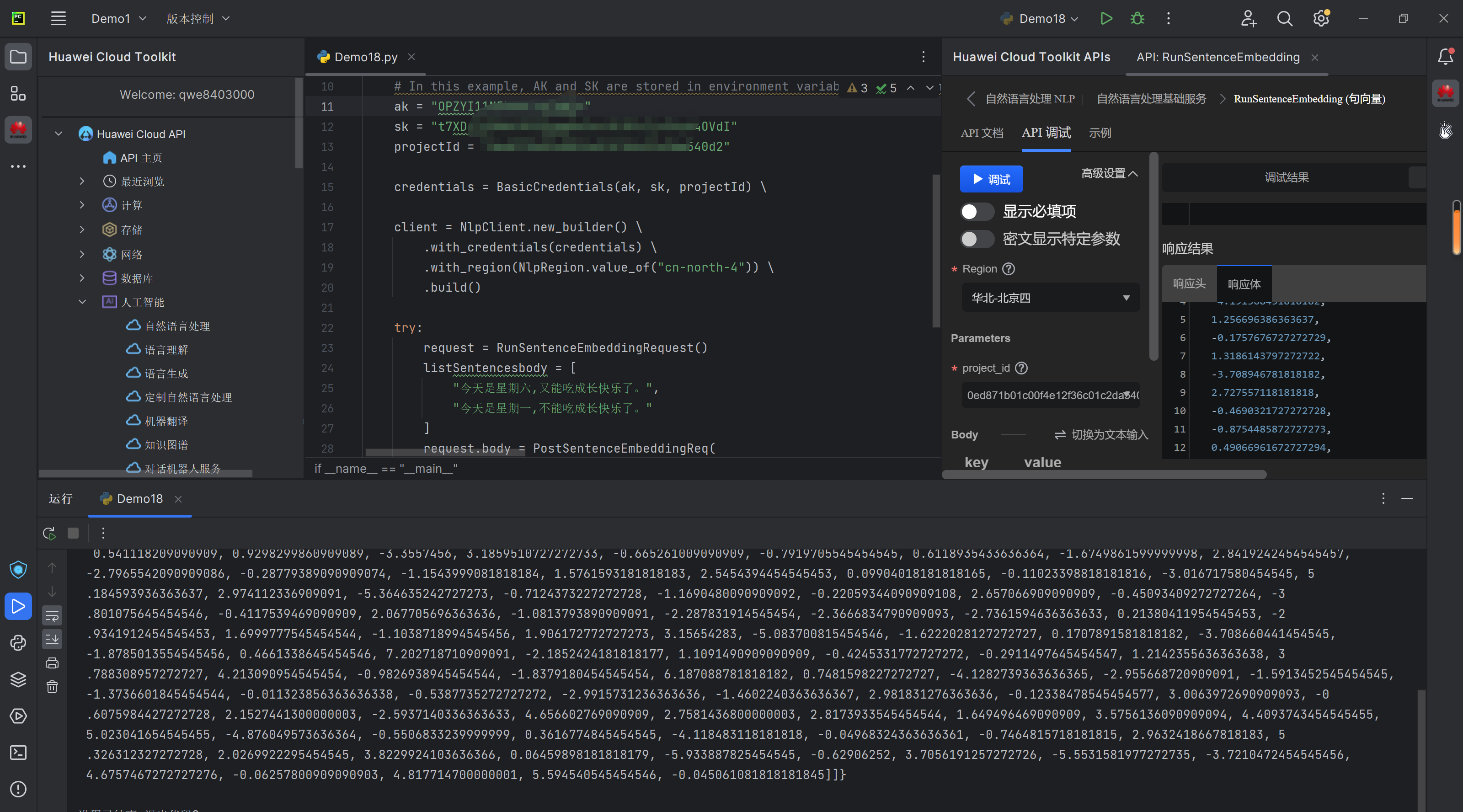Screen dimensions: 1463x812
Task: Click the blue 调试 button
Action: tap(991, 179)
